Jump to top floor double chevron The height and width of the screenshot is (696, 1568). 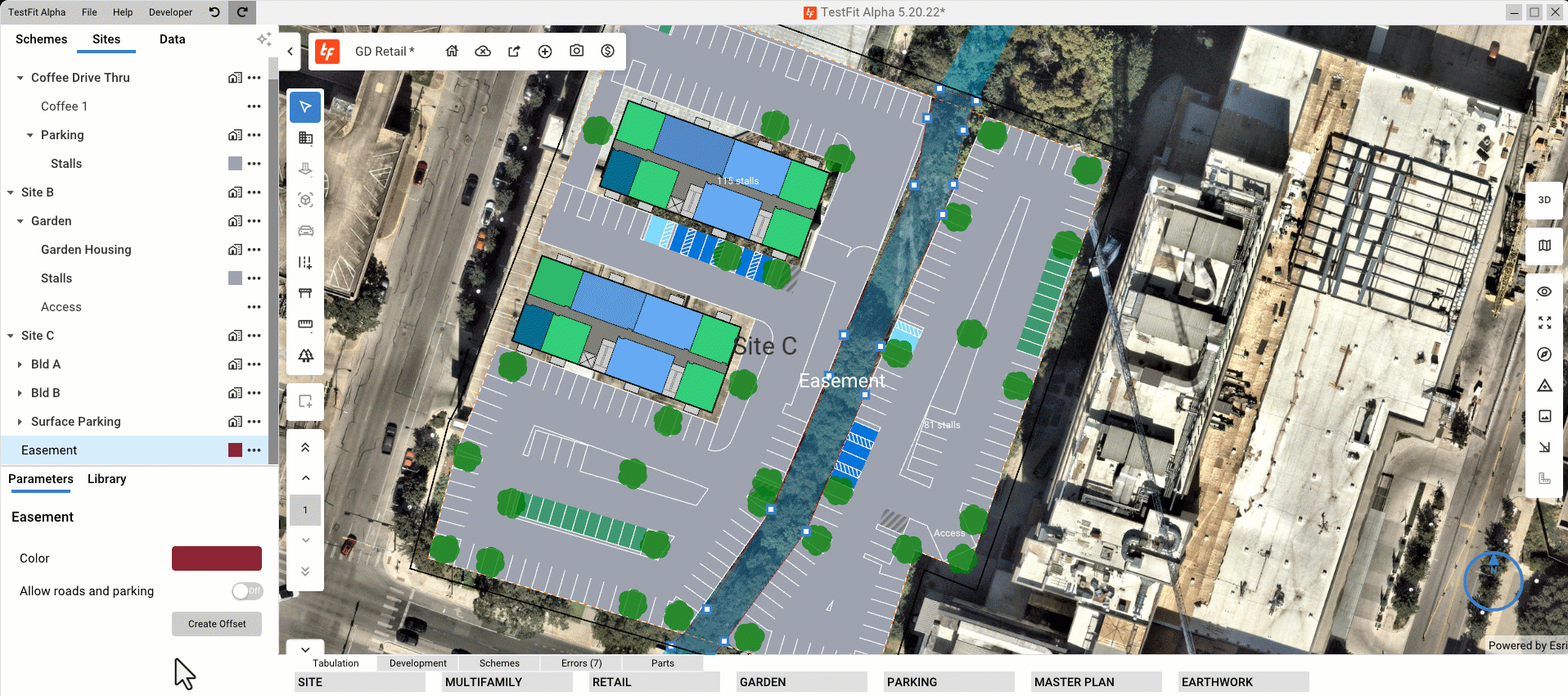pos(305,447)
